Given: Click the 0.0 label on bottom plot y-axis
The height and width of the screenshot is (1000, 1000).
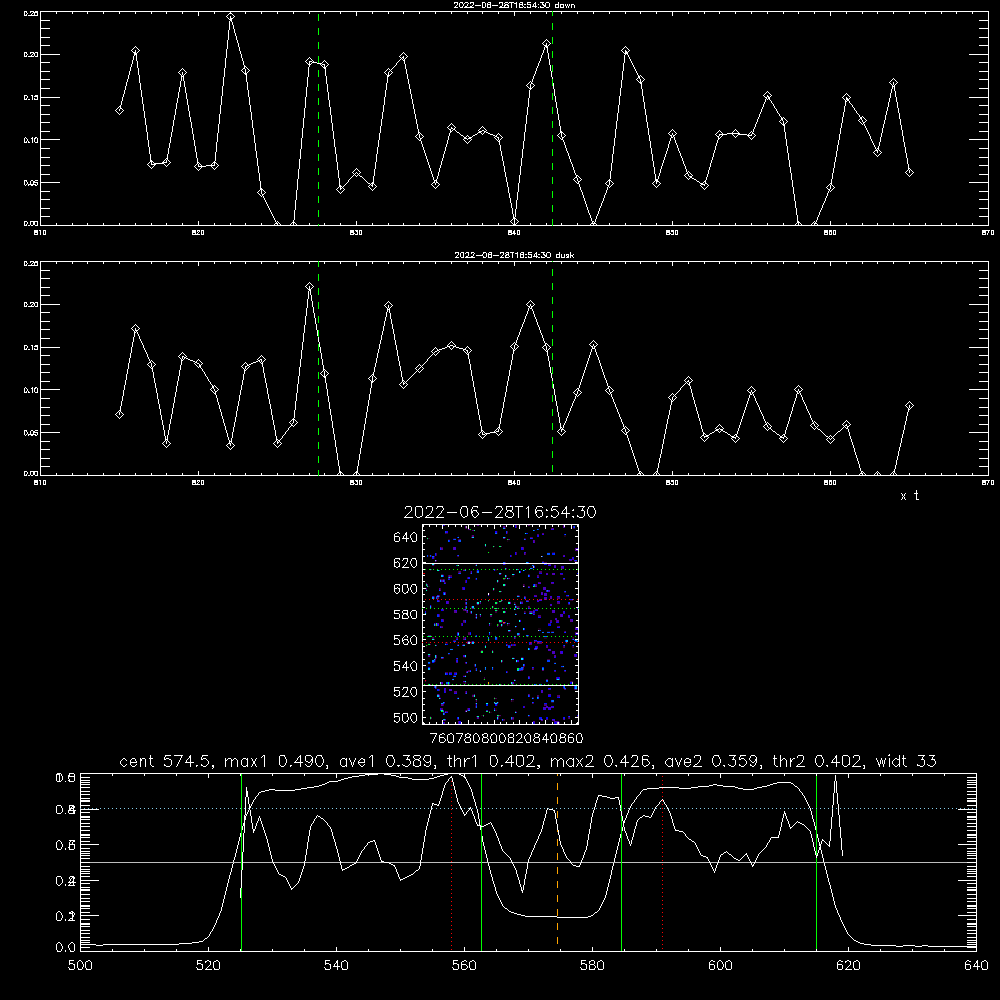Looking at the screenshot, I should click(65, 947).
